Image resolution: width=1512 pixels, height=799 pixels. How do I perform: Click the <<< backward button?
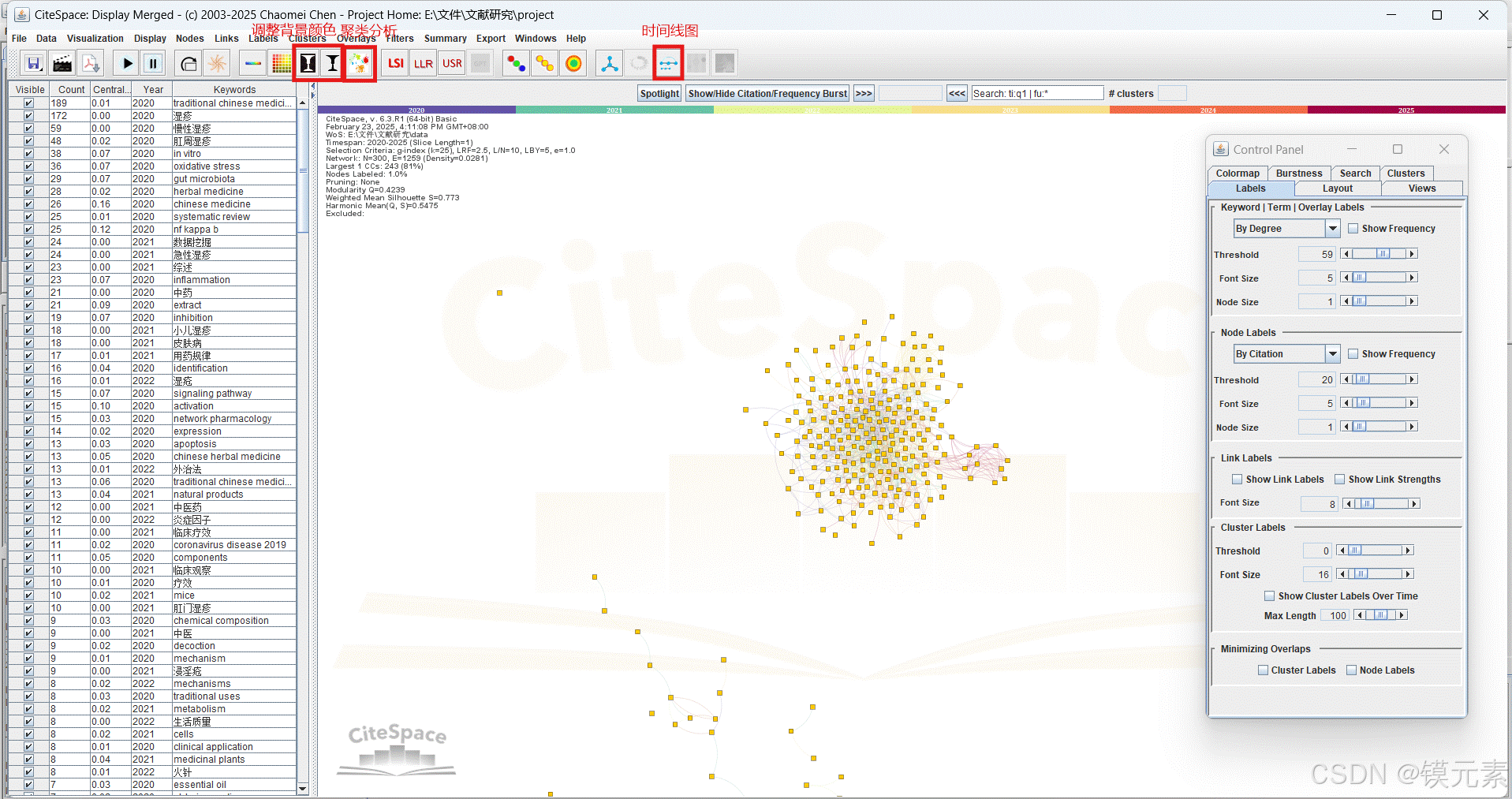click(x=957, y=94)
